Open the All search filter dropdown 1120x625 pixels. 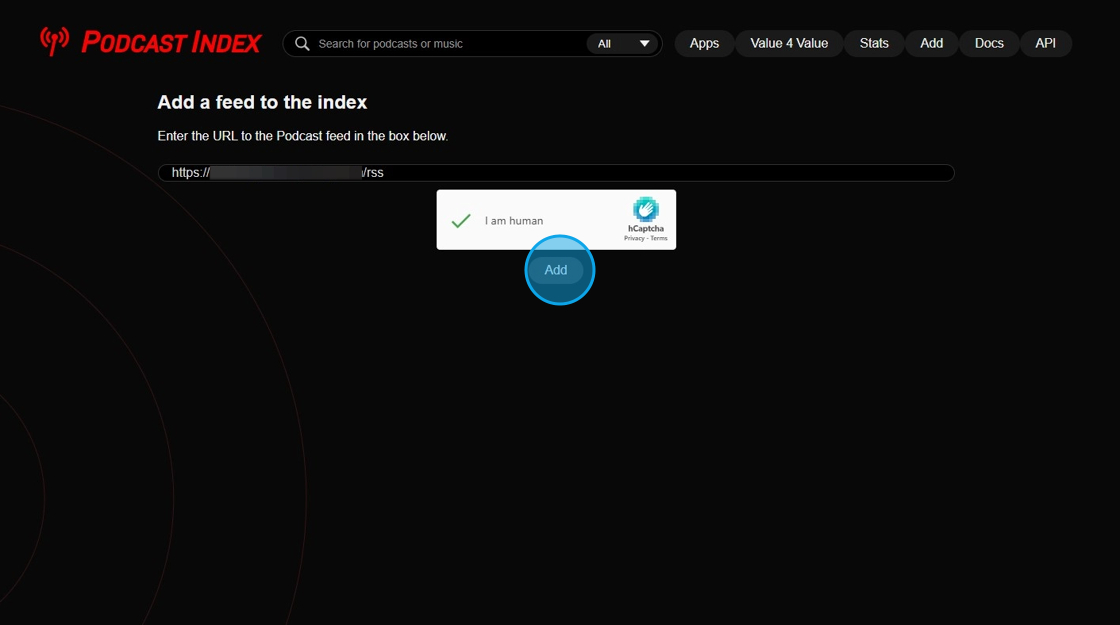point(623,44)
